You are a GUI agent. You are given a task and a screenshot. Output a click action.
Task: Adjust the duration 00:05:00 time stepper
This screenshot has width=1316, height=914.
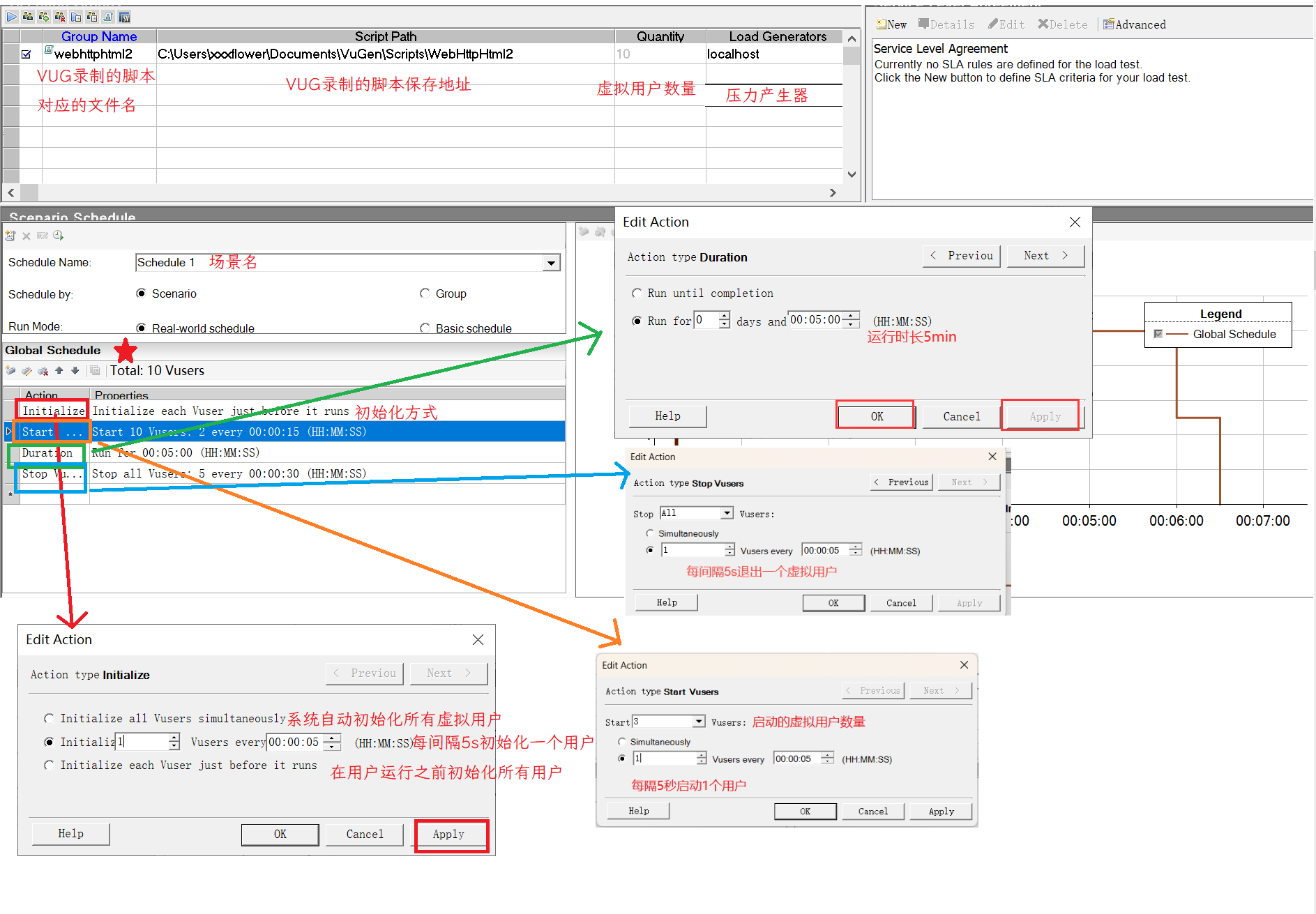pyautogui.click(x=851, y=320)
